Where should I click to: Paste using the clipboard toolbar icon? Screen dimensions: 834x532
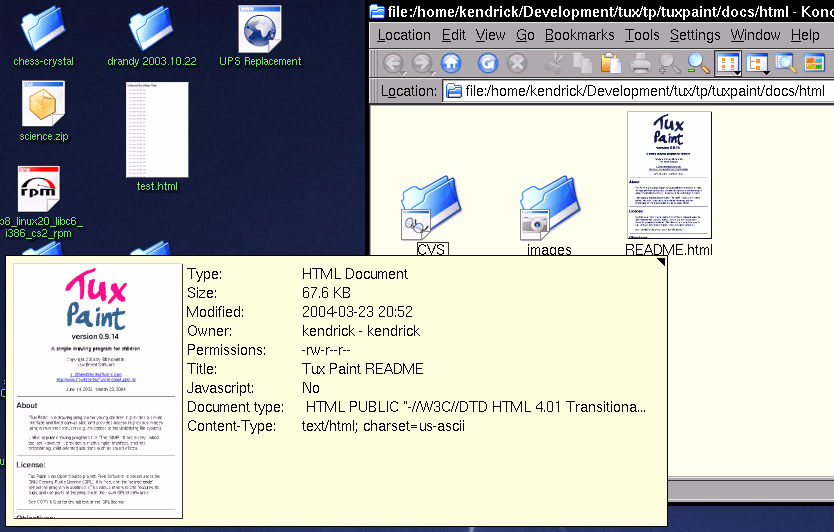pyautogui.click(x=611, y=63)
